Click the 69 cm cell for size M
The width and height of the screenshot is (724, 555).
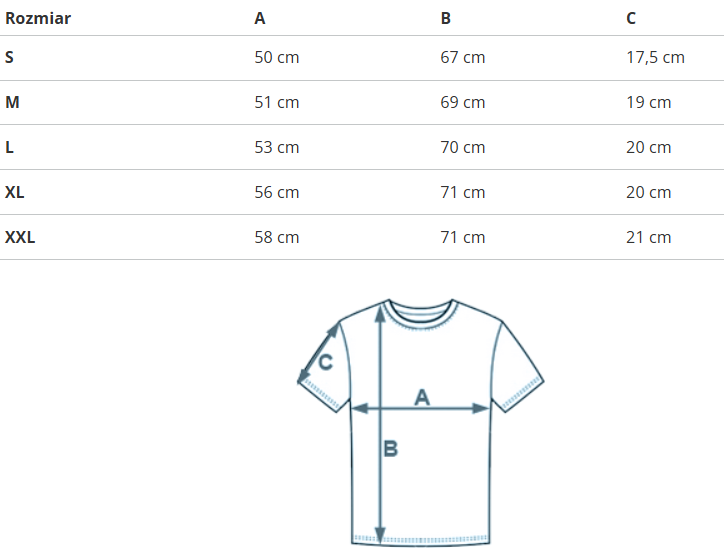coord(463,102)
